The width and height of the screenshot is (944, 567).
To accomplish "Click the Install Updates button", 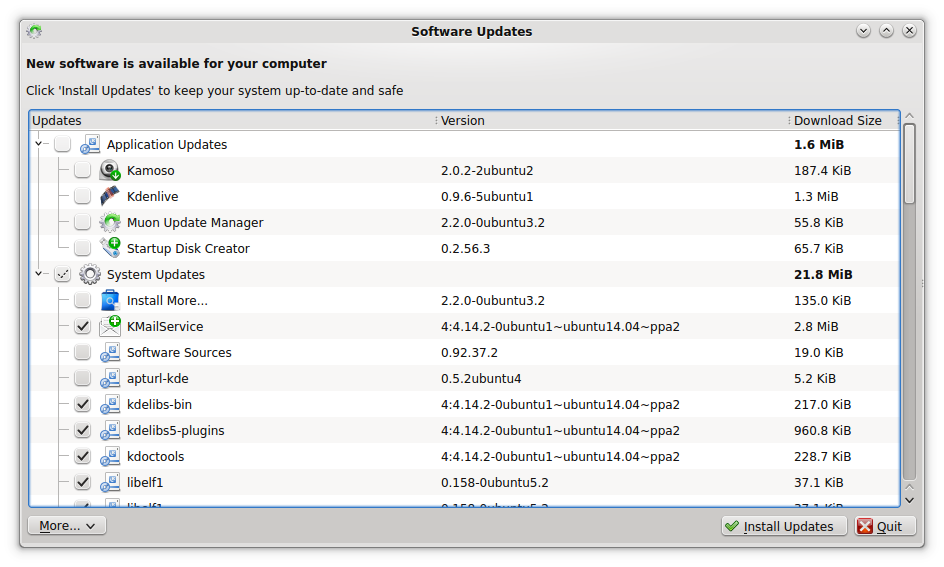I will 784,526.
